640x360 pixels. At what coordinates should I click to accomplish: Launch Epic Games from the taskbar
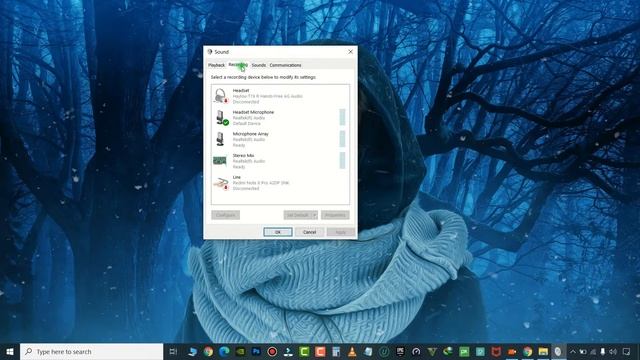pos(400,351)
